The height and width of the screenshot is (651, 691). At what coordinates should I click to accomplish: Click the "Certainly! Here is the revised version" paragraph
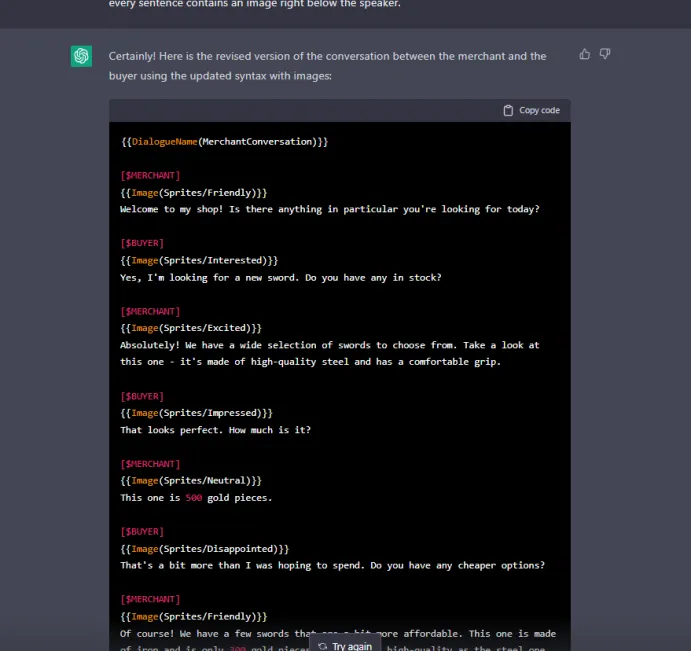click(x=328, y=65)
